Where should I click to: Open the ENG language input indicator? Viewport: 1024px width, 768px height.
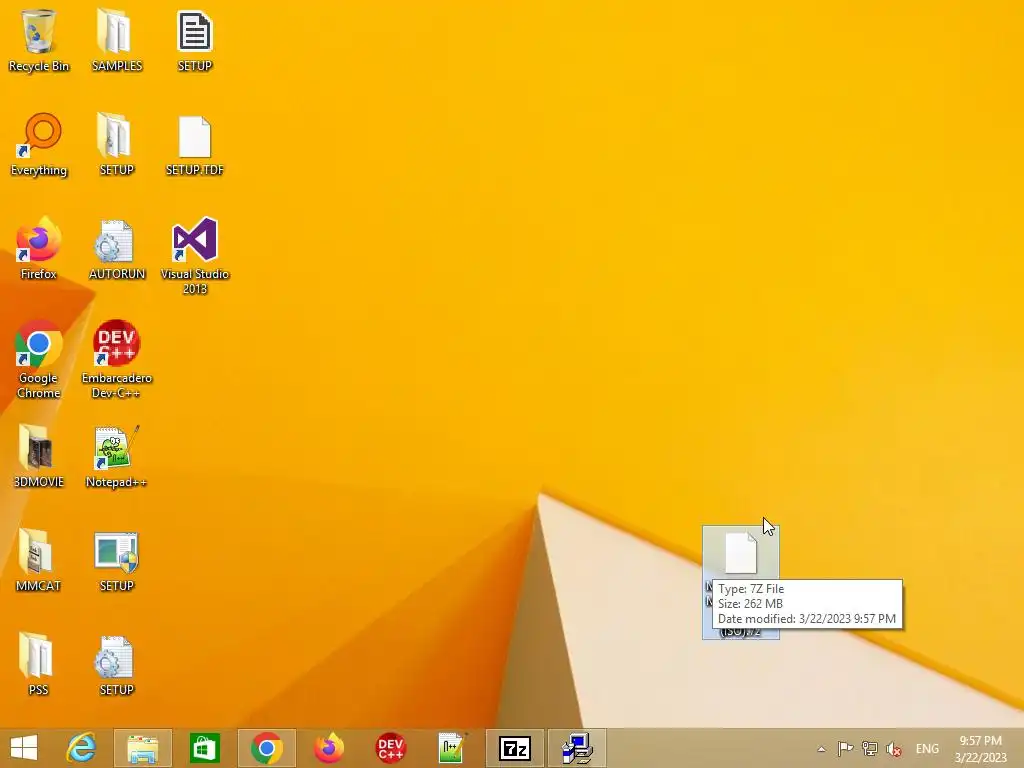click(927, 748)
